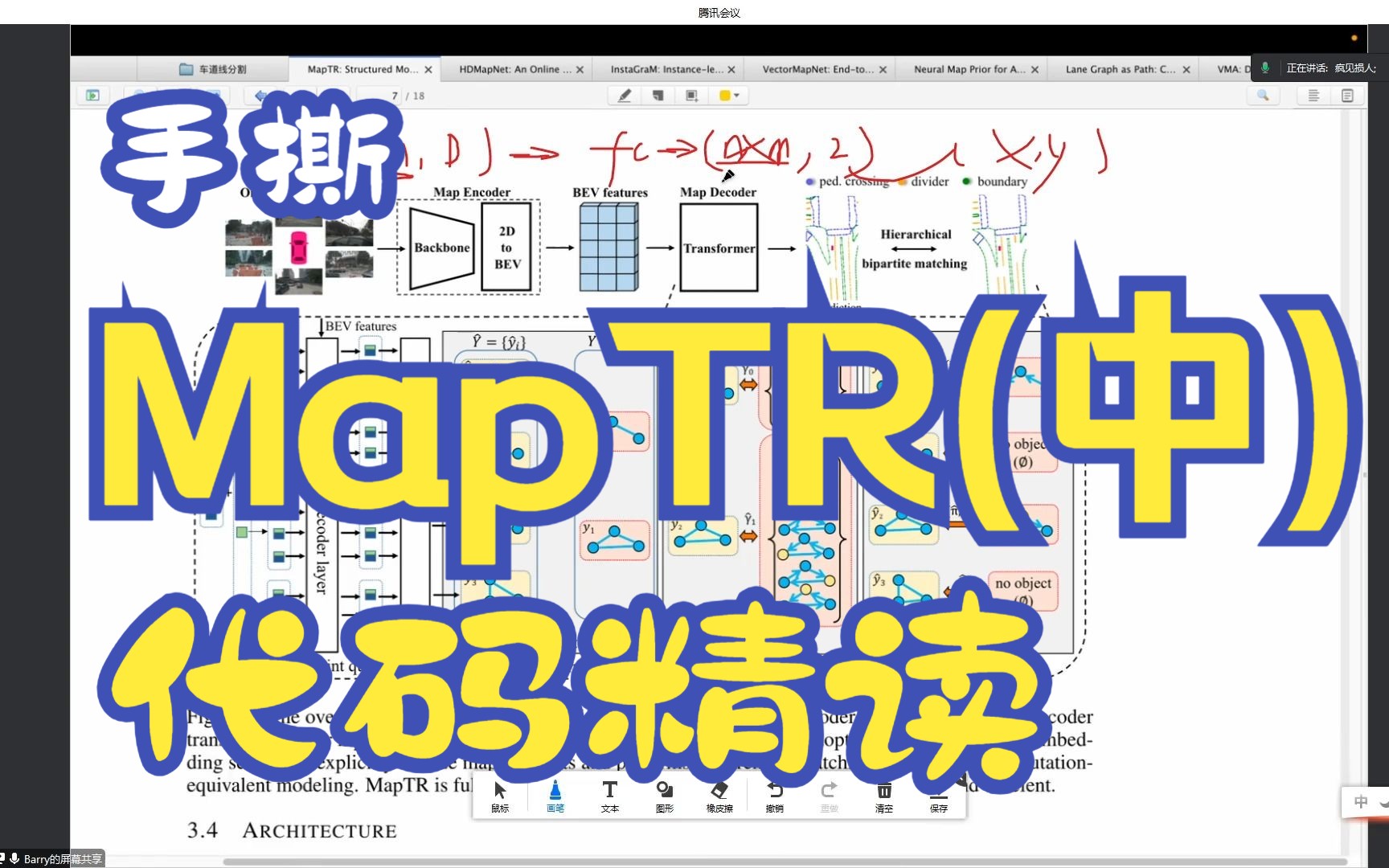Click the Backbone block in the diagram
Image resolution: width=1389 pixels, height=868 pixels.
[441, 248]
